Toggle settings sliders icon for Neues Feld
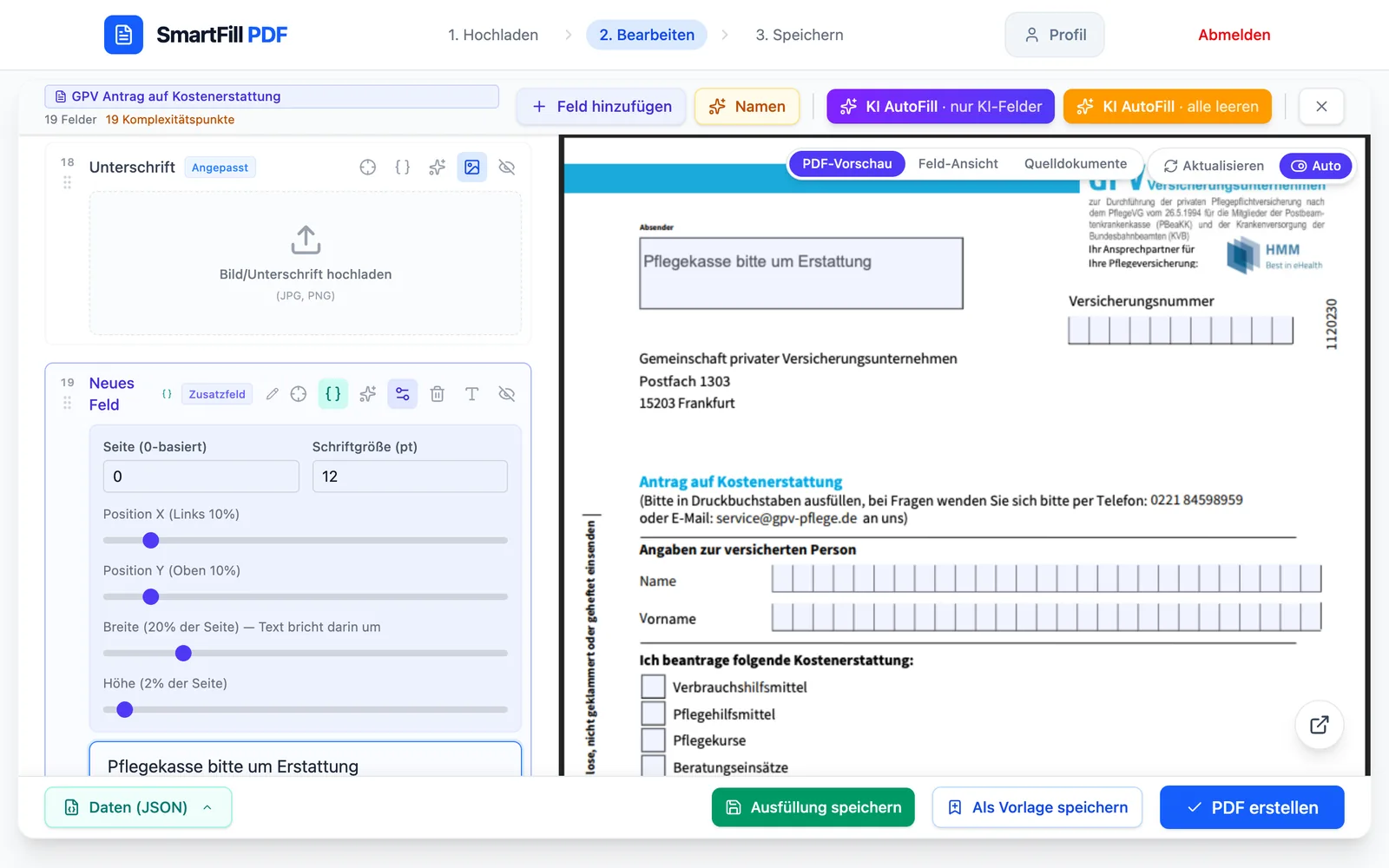The width and height of the screenshot is (1389, 868). pos(403,394)
